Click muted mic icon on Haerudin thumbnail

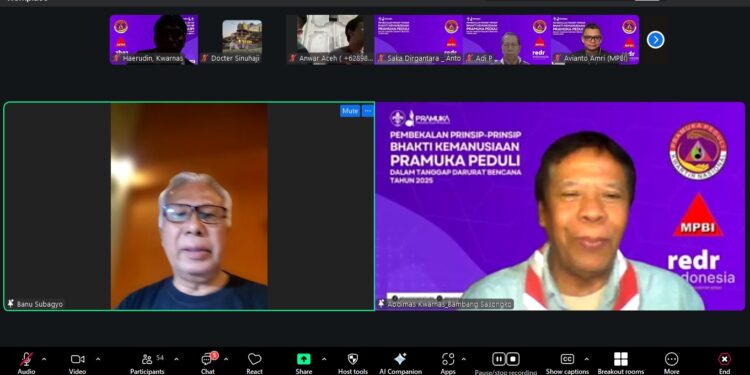(116, 58)
